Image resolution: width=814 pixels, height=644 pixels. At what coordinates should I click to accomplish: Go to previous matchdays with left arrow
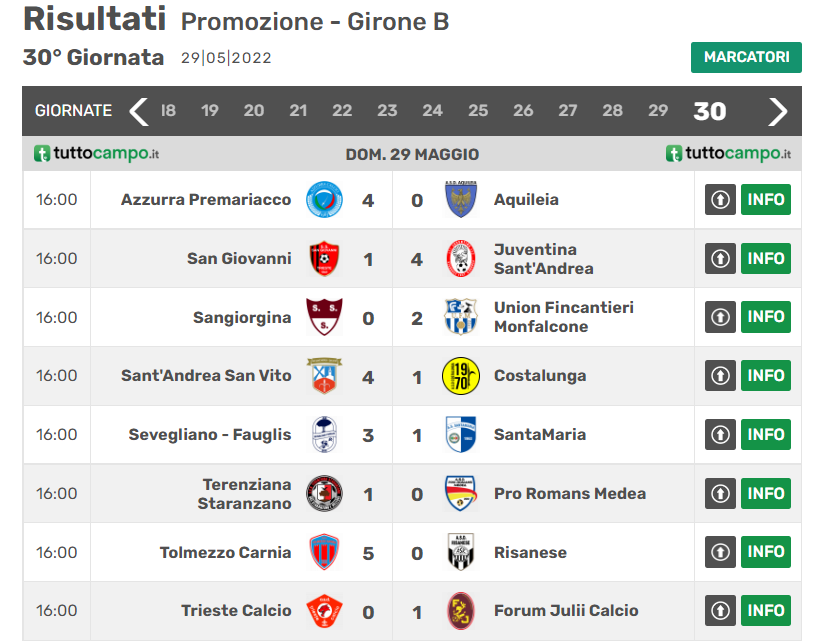coord(139,111)
